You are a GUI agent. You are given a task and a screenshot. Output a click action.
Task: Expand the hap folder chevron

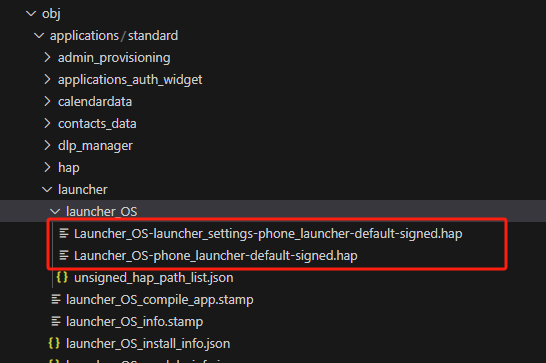coord(47,167)
